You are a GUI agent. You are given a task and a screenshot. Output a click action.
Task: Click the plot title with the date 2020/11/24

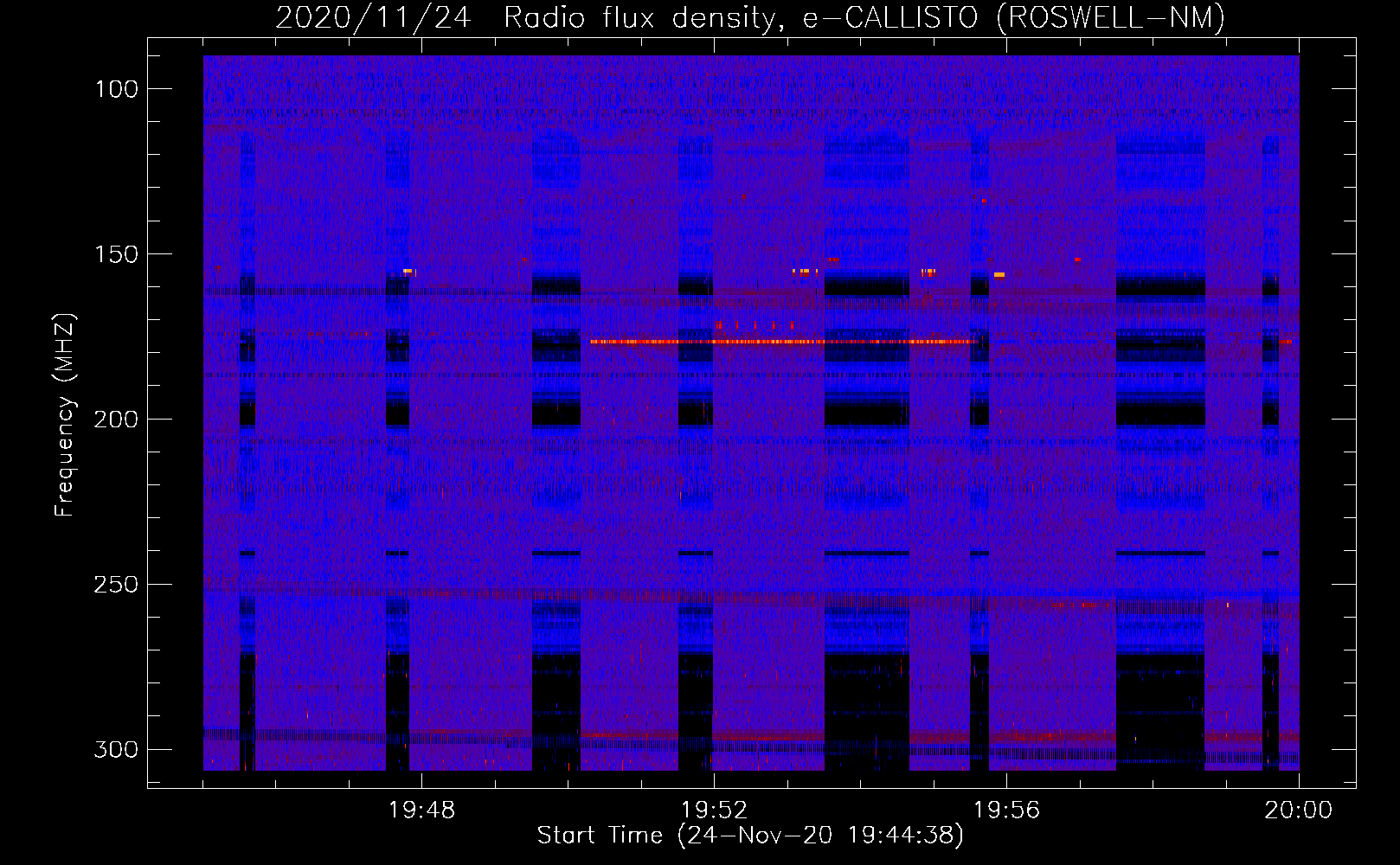pyautogui.click(x=750, y=17)
